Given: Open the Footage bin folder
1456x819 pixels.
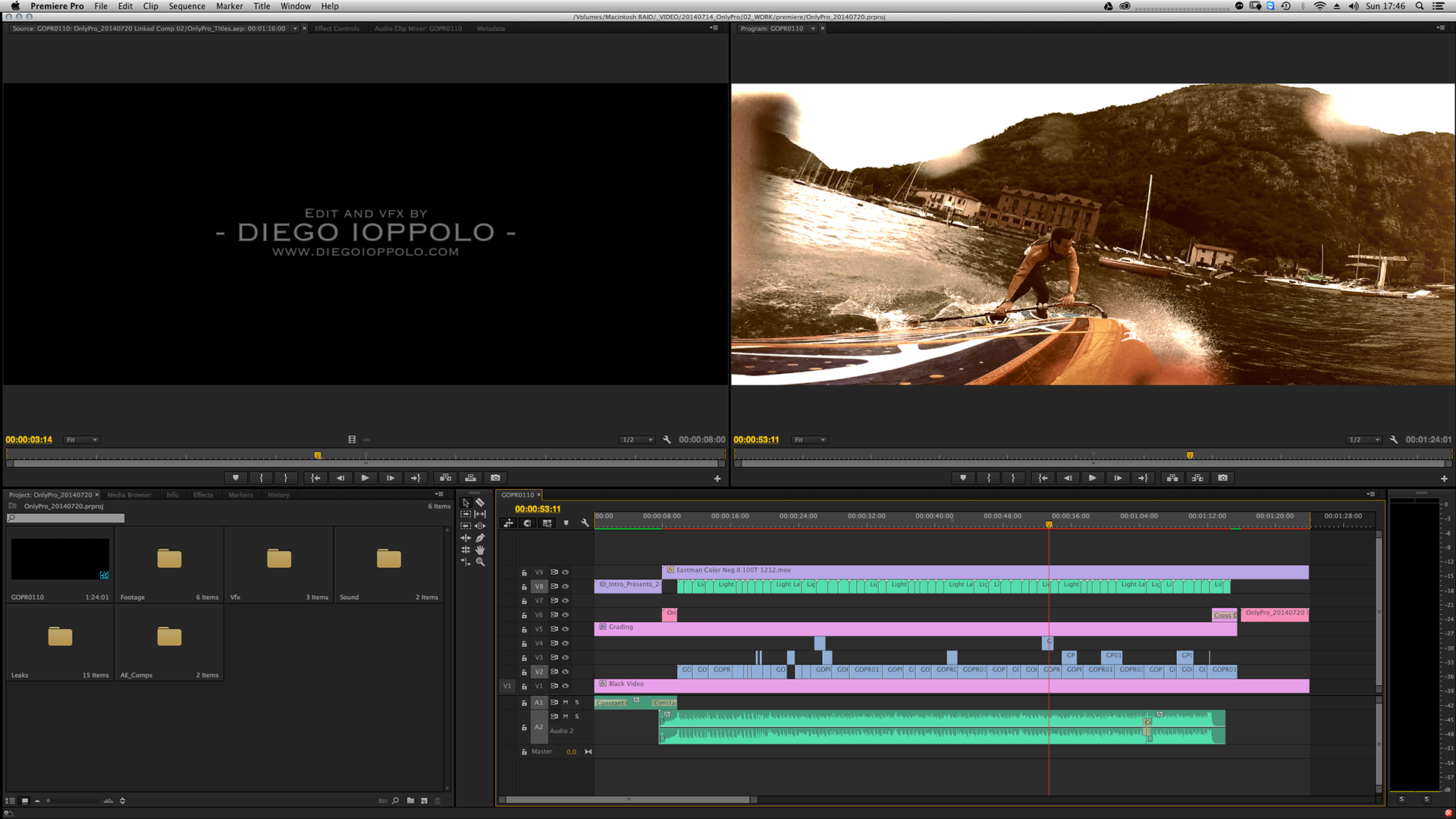Looking at the screenshot, I should (169, 559).
